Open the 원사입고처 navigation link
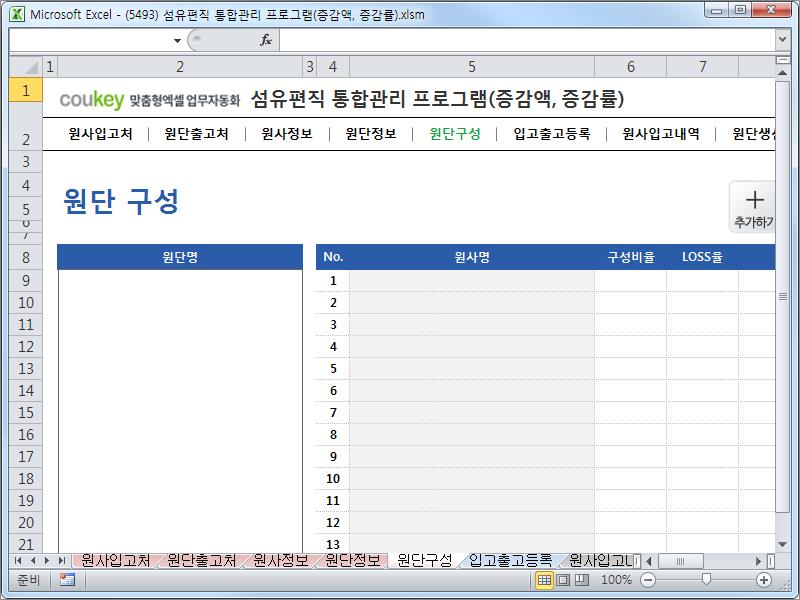The height and width of the screenshot is (600, 800). [x=101, y=134]
